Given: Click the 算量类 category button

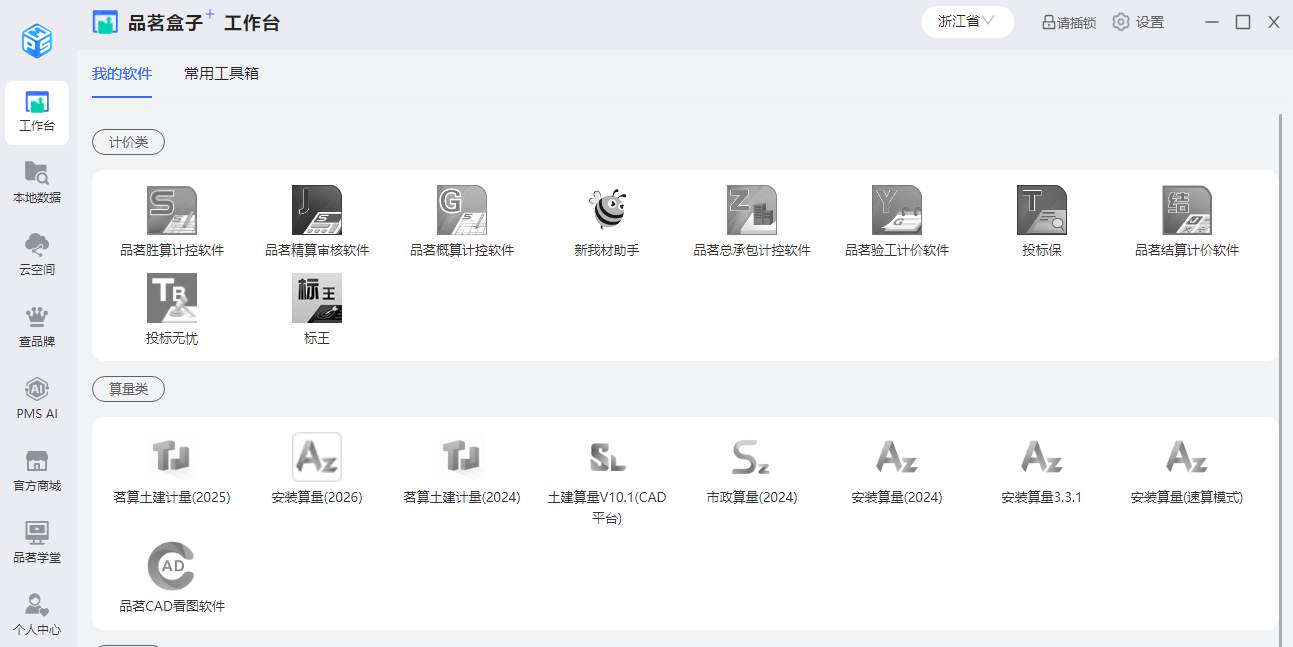Looking at the screenshot, I should click(128, 389).
